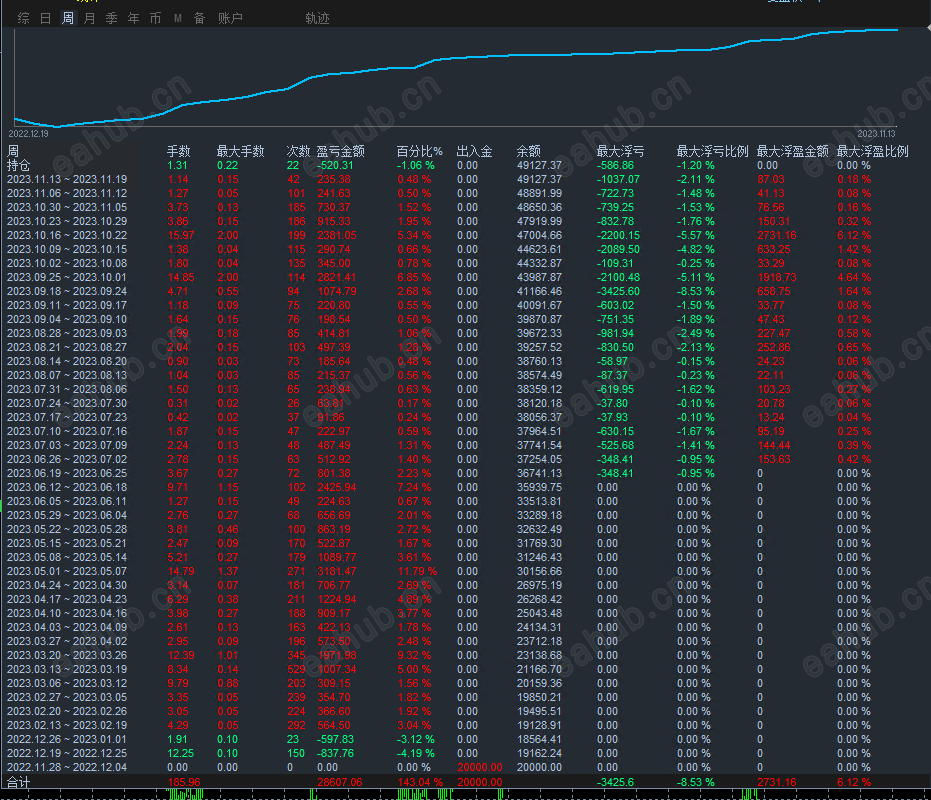Select row 2023.09.25 ~ 2023.10.01
This screenshot has width=931, height=800.
[x=466, y=277]
